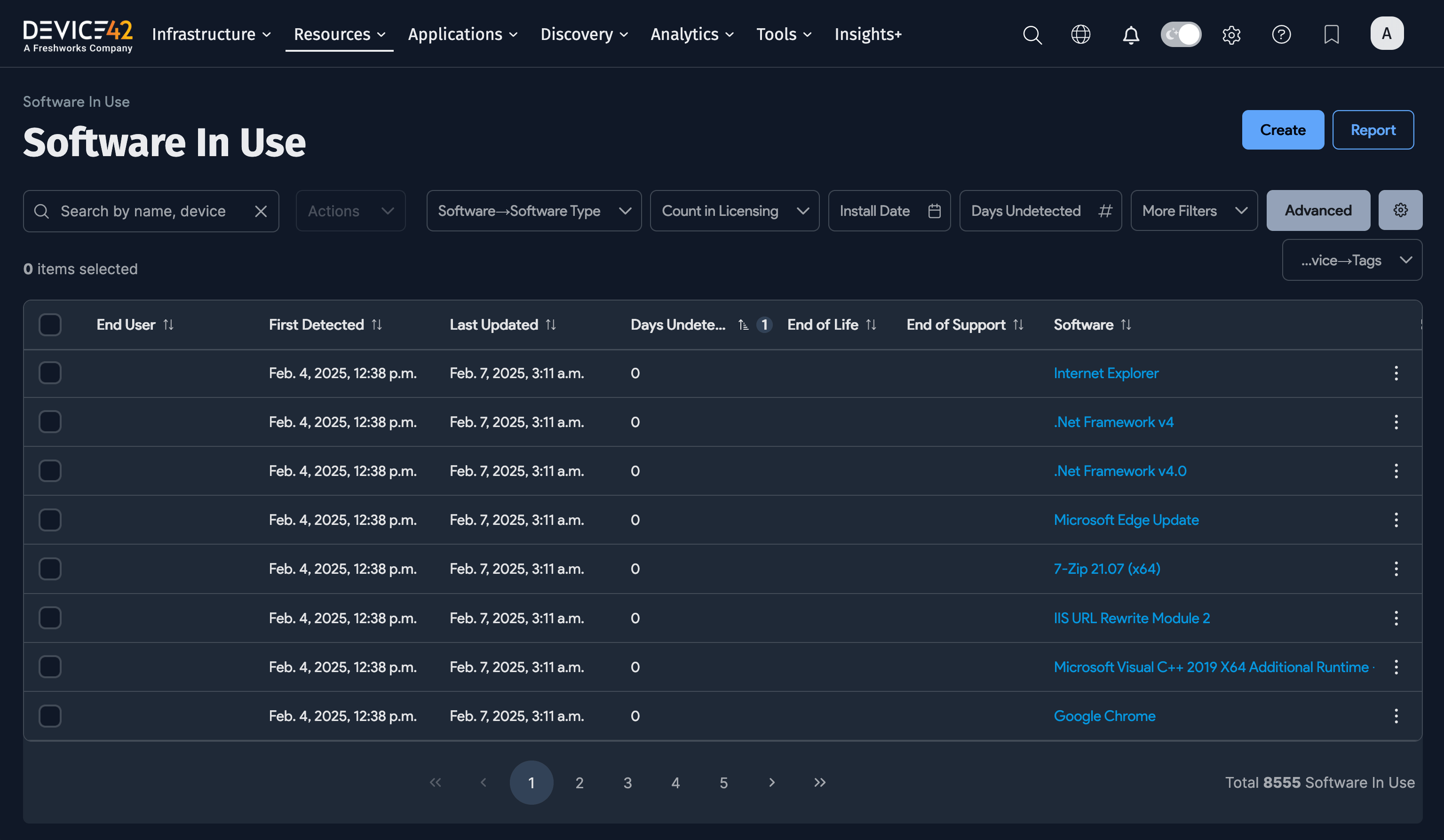Open row actions for Google Chrome
Viewport: 1444px width, 840px height.
(x=1396, y=716)
